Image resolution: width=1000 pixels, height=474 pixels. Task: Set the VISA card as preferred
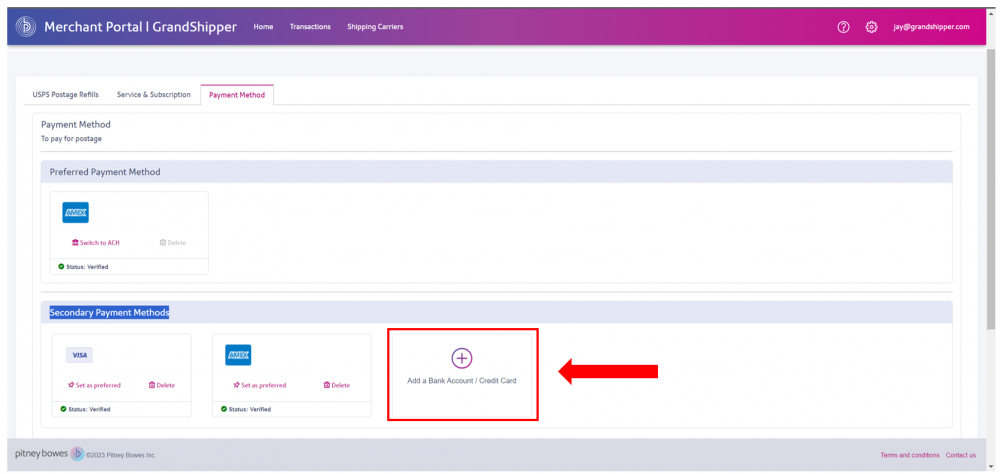(94, 385)
